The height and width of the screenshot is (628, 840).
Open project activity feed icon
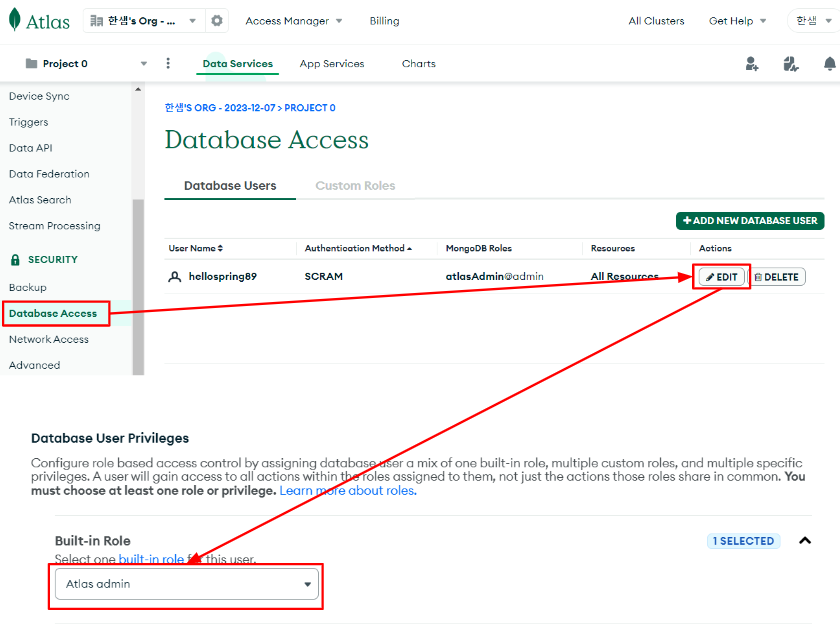[x=791, y=64]
